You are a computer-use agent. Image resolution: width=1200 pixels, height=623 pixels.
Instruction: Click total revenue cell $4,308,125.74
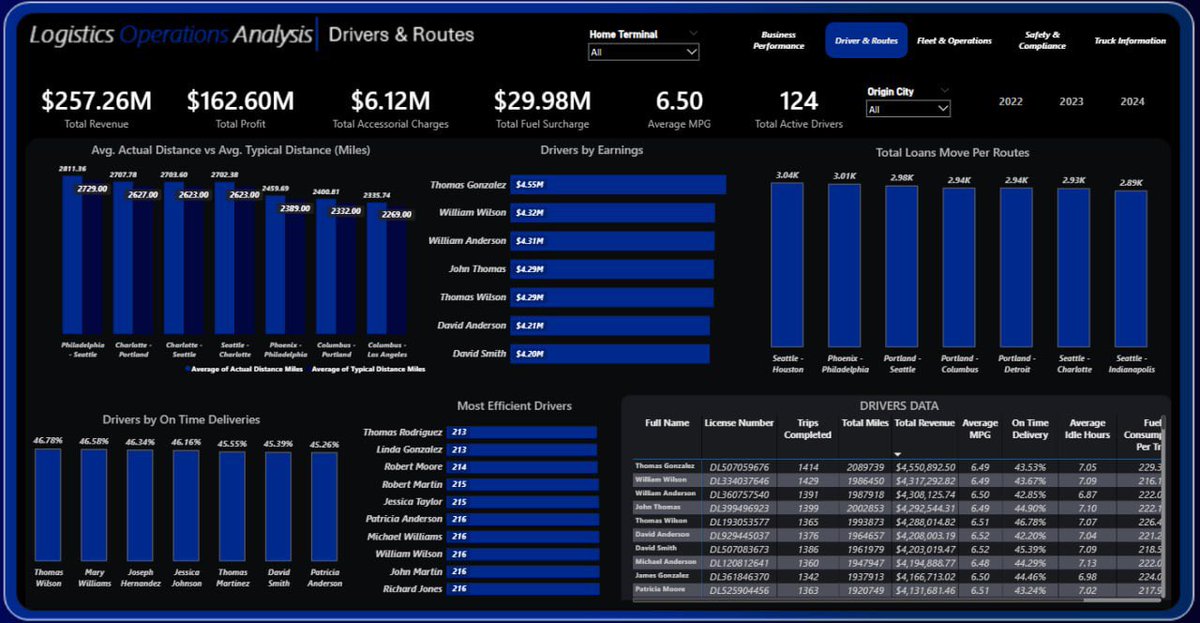[925, 494]
